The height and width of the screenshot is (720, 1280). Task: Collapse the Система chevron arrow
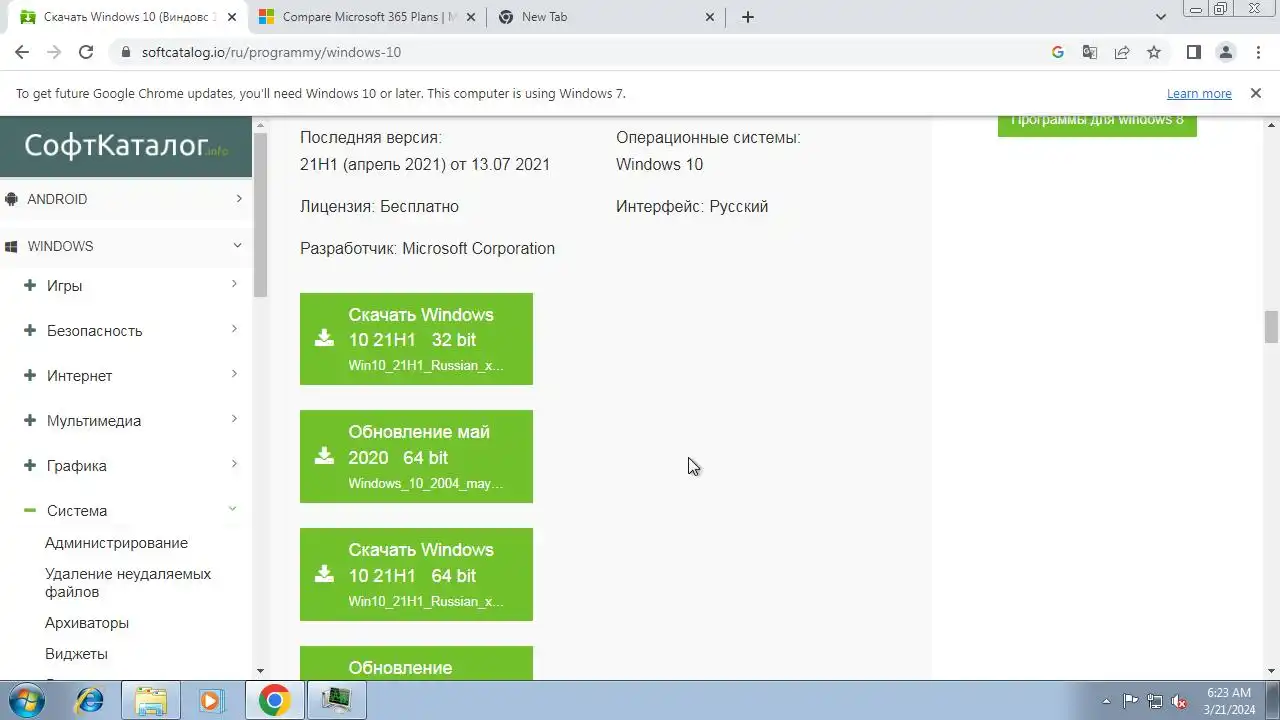tap(233, 509)
